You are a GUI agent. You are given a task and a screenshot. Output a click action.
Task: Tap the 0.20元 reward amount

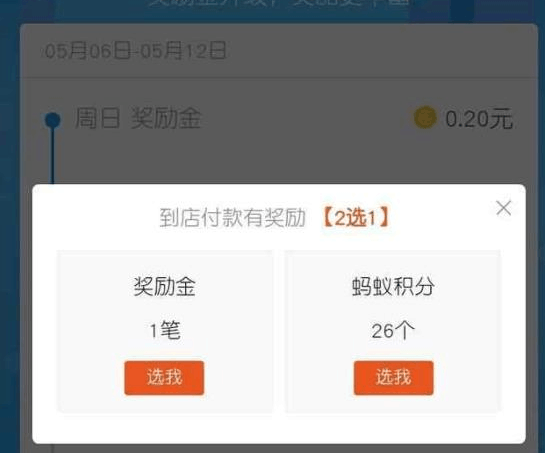(x=479, y=119)
